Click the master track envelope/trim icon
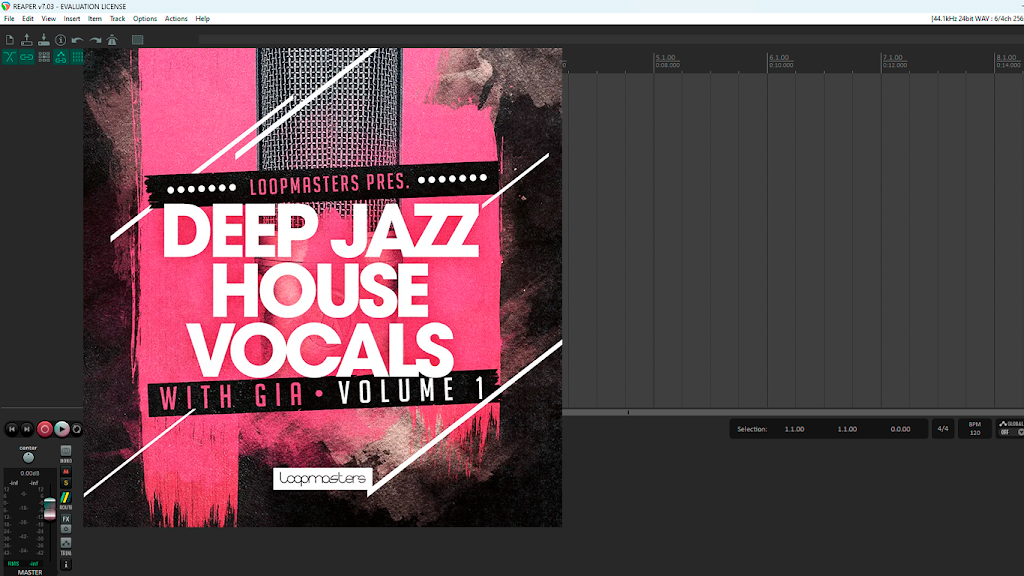This screenshot has height=576, width=1024. coord(66,543)
